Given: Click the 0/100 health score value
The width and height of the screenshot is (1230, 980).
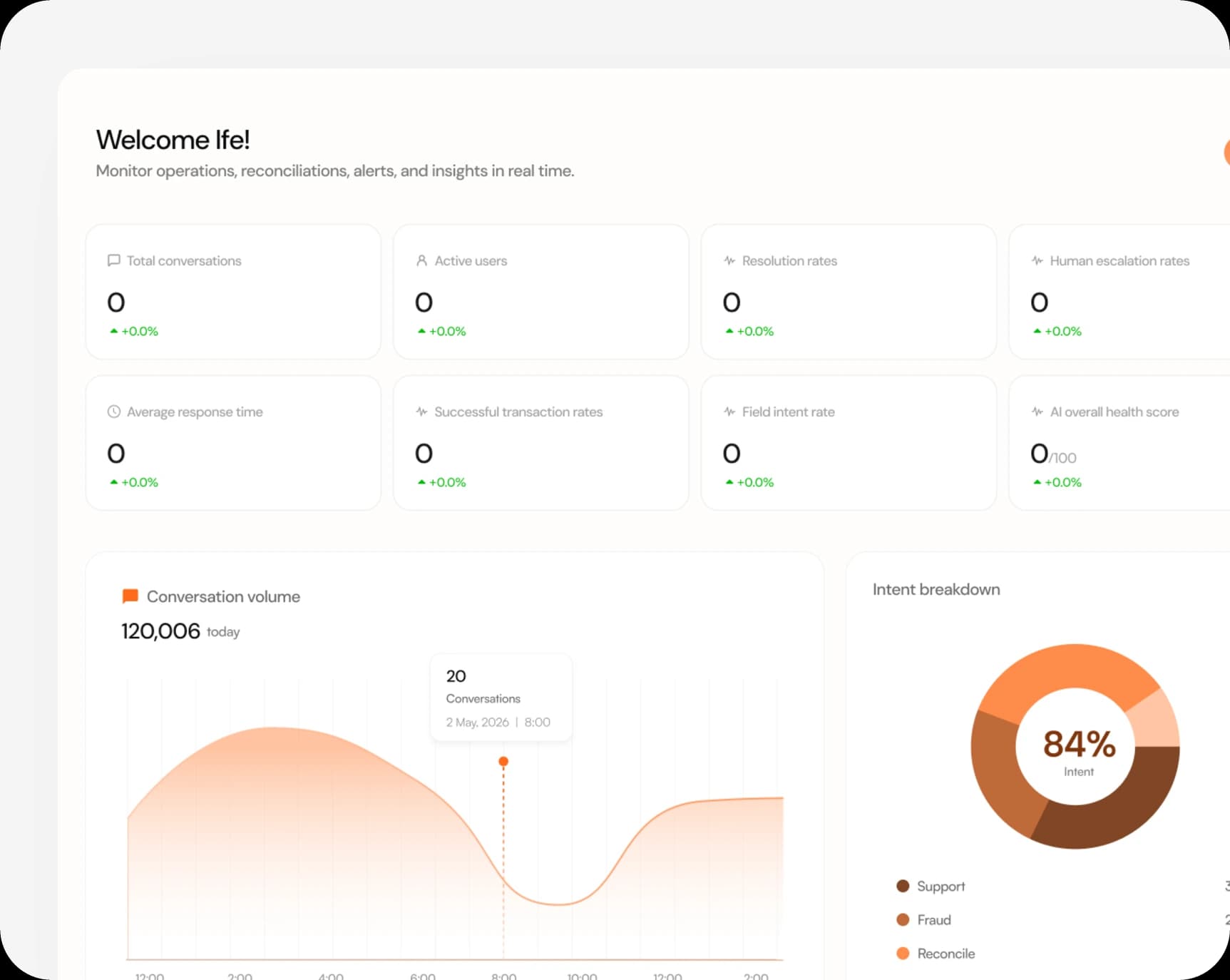Looking at the screenshot, I should [1053, 454].
